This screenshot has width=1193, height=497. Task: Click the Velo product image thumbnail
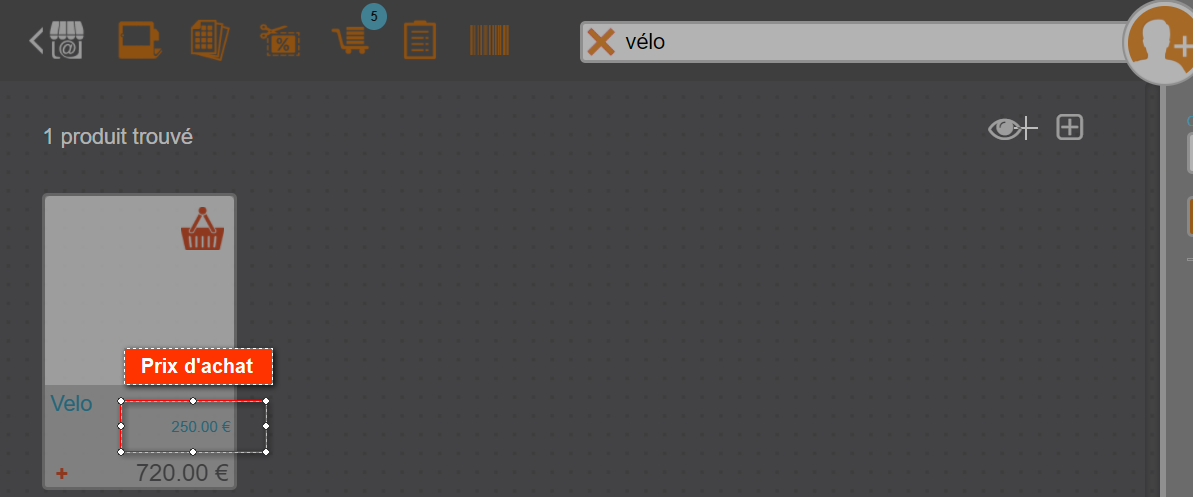[139, 289]
